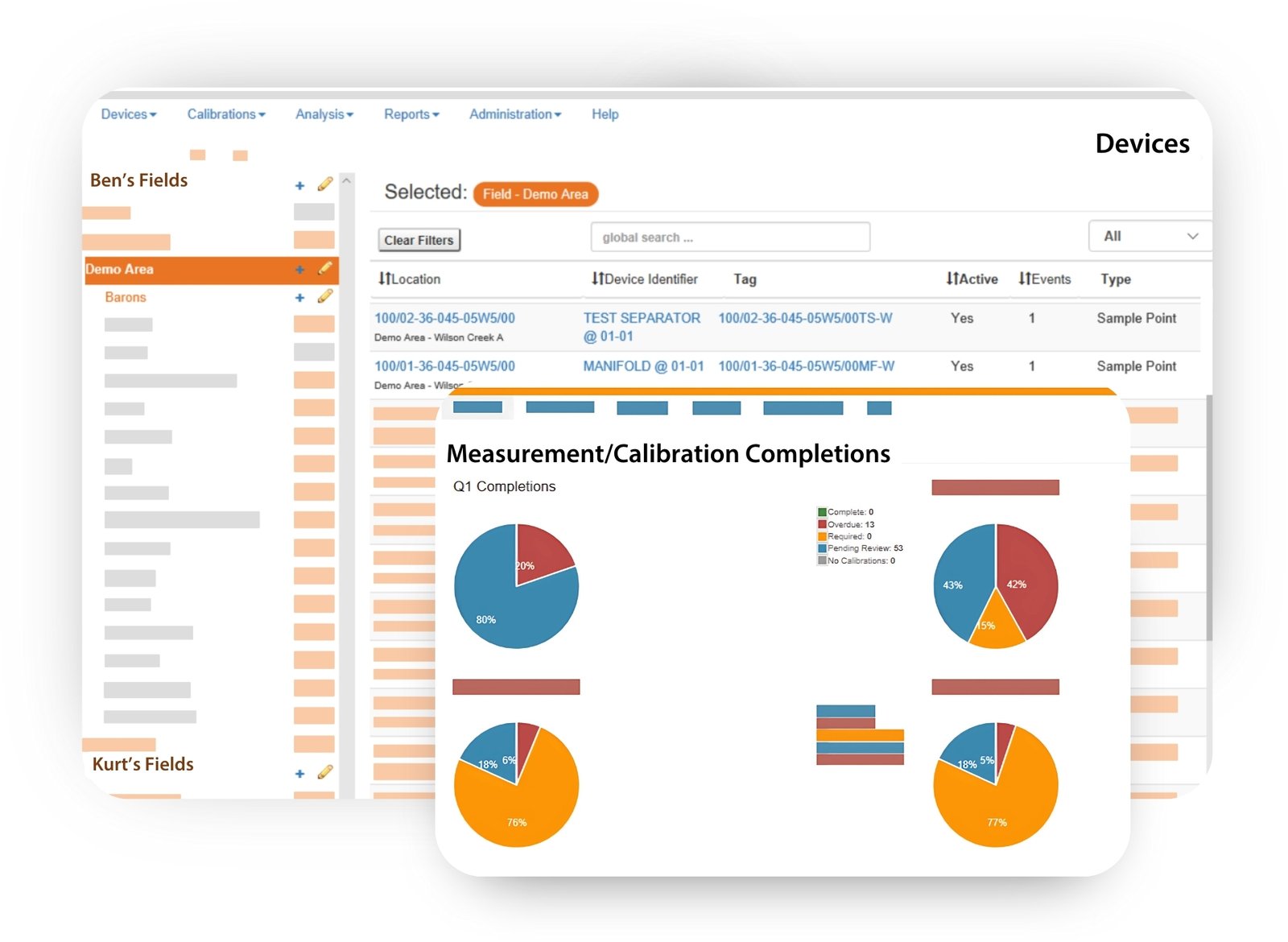Expand the Calibrations dropdown menu
The image size is (1288, 942).
click(x=225, y=114)
